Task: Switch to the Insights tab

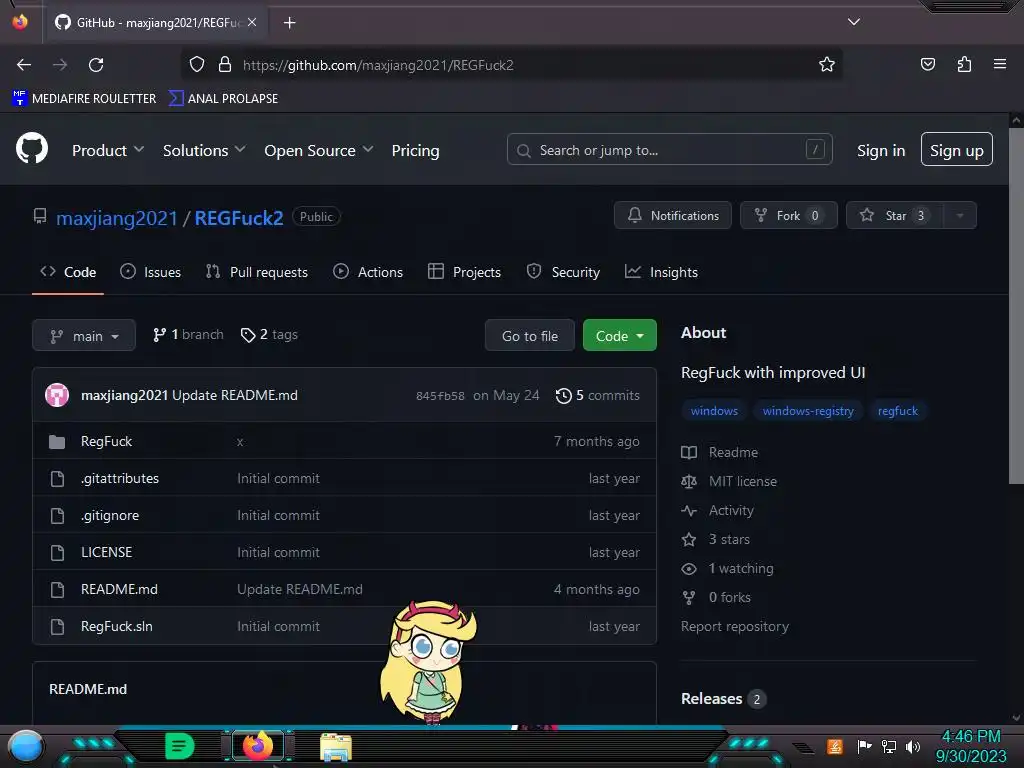Action: 661,272
